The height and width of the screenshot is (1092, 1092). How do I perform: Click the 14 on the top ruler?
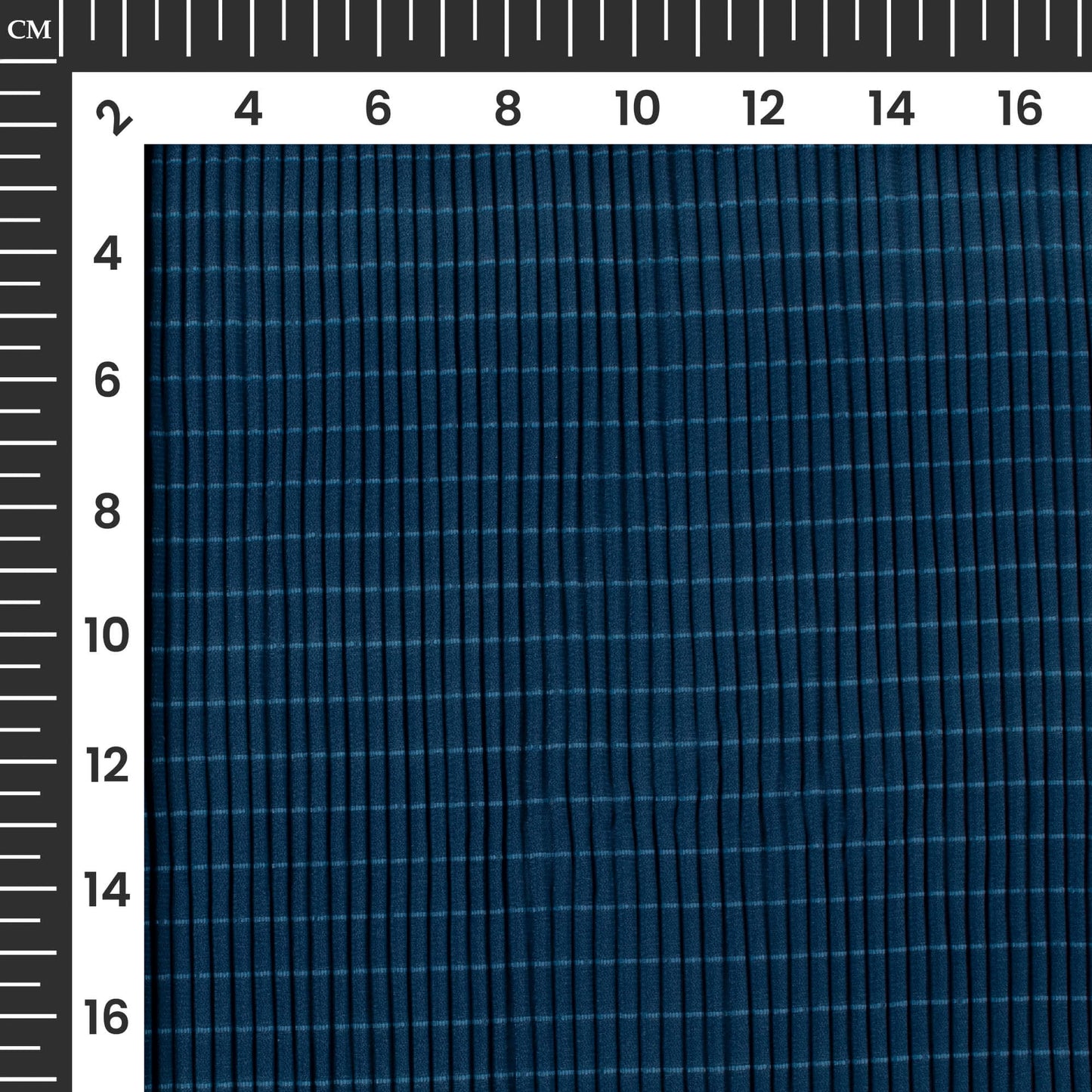[x=892, y=109]
